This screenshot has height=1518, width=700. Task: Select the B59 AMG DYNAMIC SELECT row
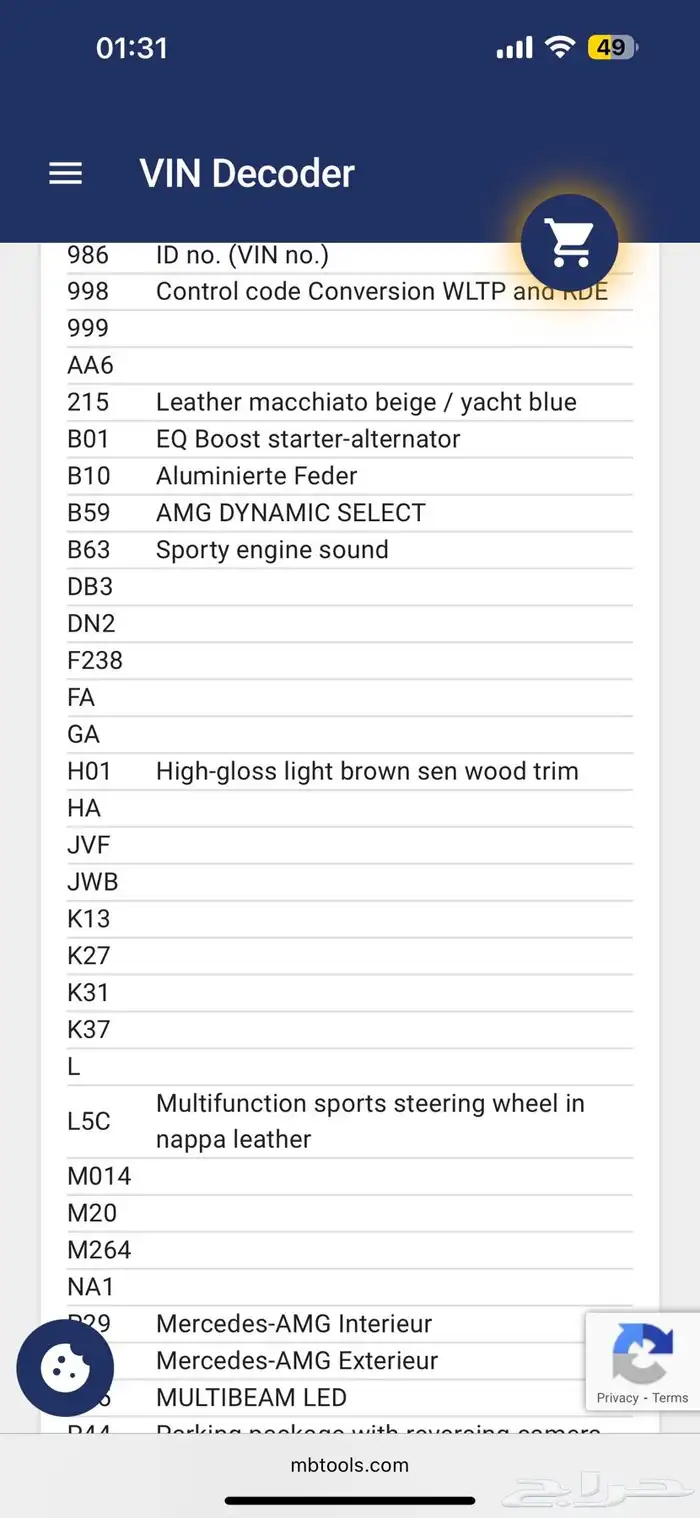(x=290, y=513)
